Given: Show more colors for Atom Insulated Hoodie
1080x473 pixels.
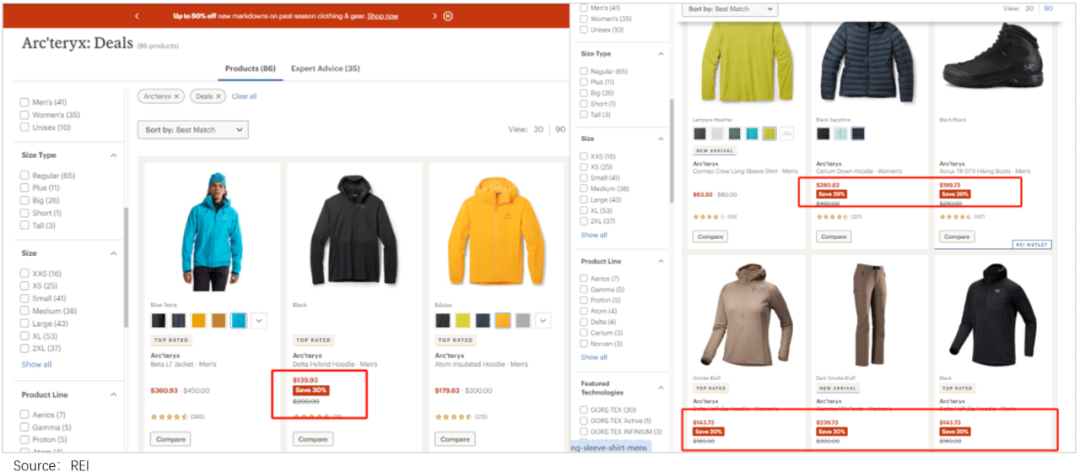Looking at the screenshot, I should pyautogui.click(x=543, y=320).
